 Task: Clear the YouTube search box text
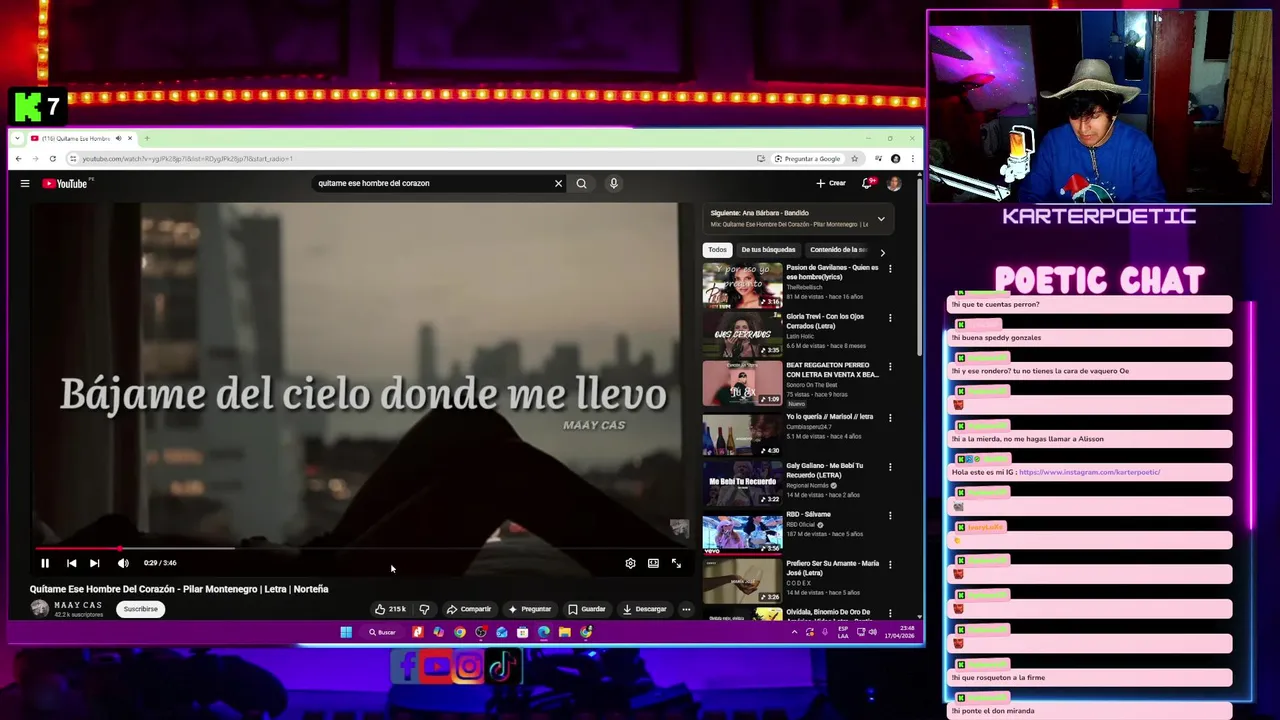click(558, 183)
